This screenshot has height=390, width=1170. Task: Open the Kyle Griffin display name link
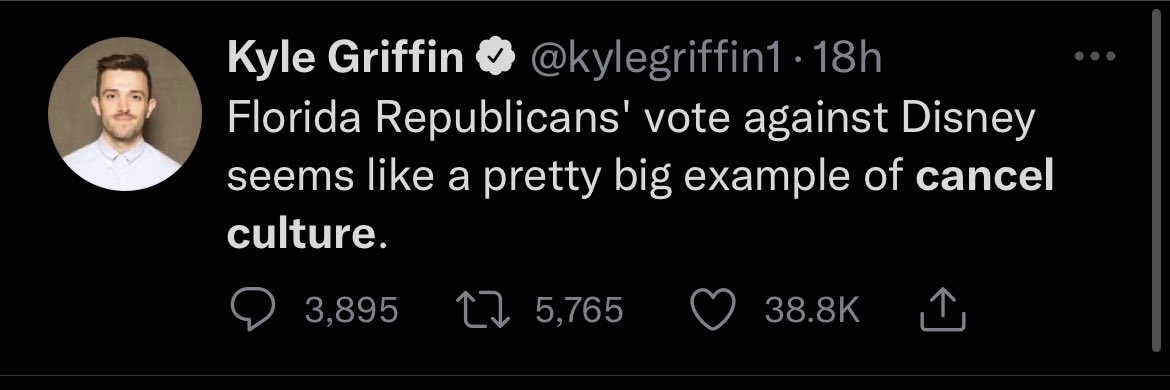point(345,57)
